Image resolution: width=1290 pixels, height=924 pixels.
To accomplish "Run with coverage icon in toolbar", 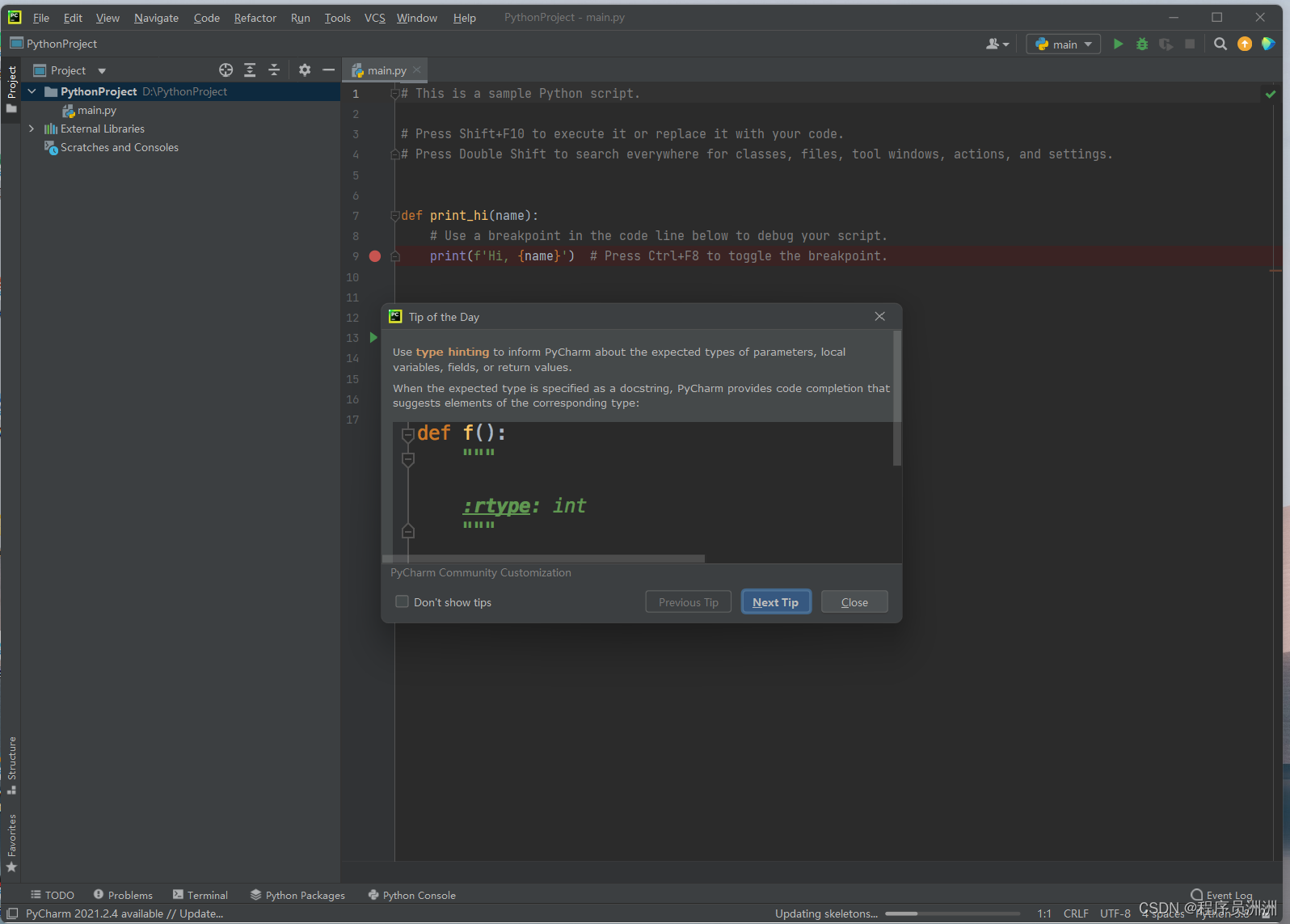I will (x=1166, y=44).
